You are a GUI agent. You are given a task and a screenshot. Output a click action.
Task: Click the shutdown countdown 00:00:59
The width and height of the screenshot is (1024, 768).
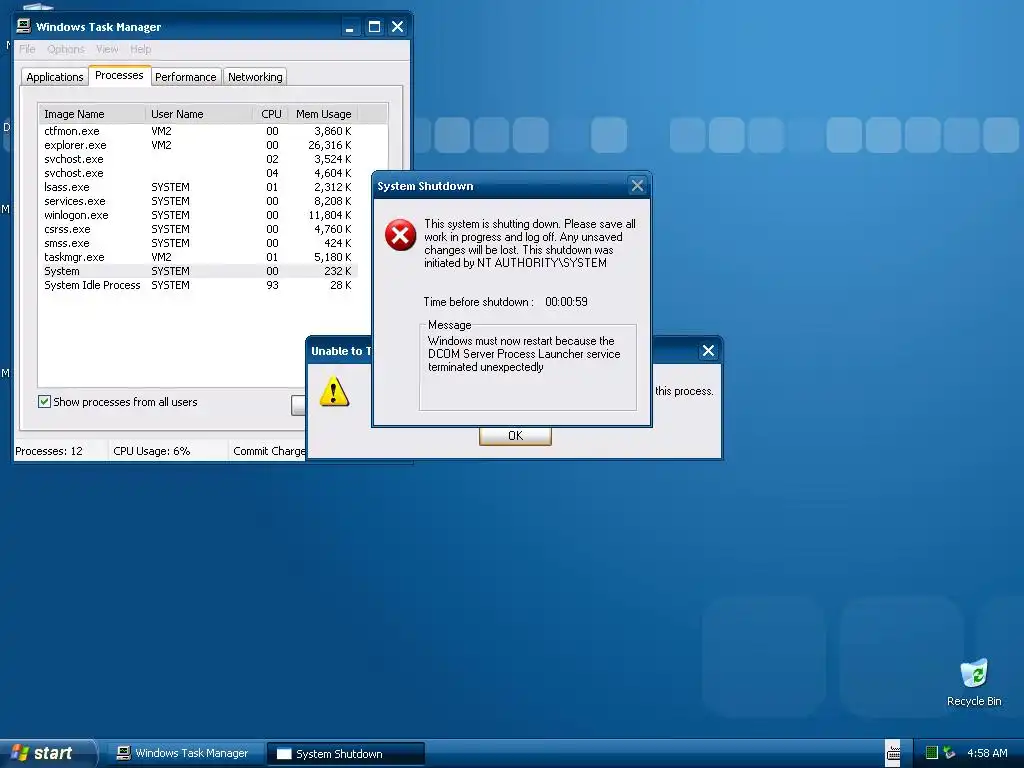[566, 302]
